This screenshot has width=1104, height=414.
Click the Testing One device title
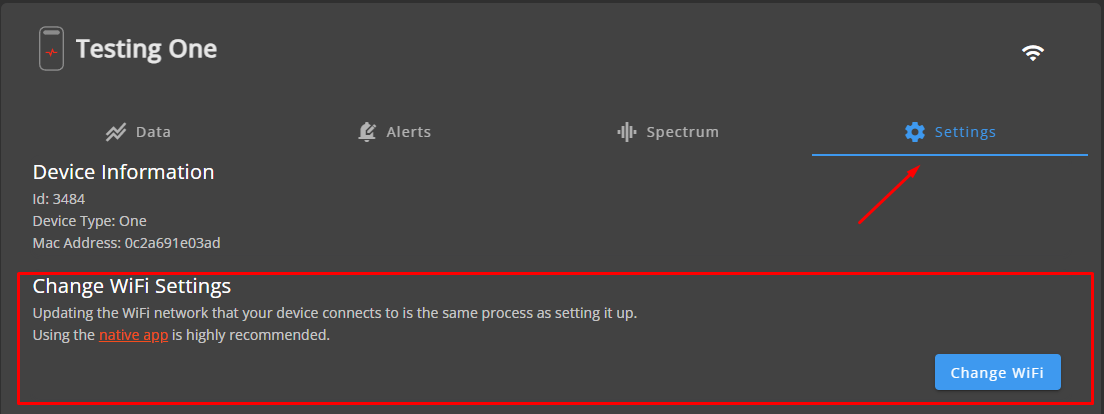(x=146, y=48)
